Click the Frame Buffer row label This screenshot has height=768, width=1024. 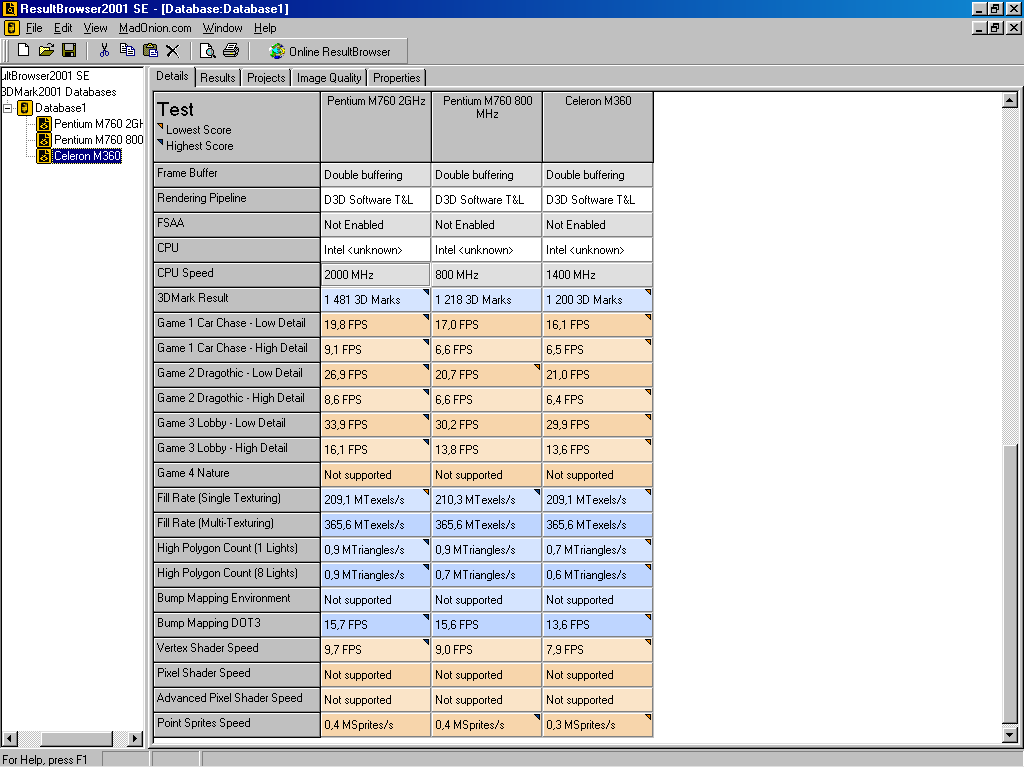[236, 174]
